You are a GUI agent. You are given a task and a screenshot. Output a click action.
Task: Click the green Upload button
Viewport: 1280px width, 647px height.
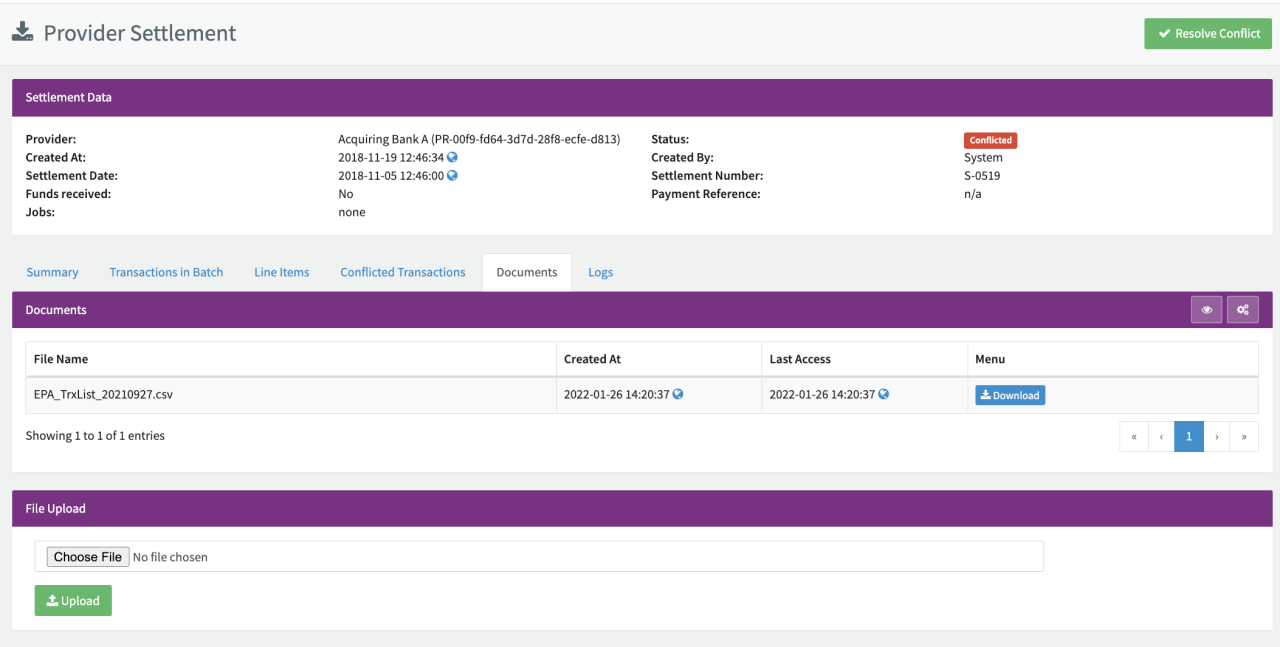pos(73,601)
